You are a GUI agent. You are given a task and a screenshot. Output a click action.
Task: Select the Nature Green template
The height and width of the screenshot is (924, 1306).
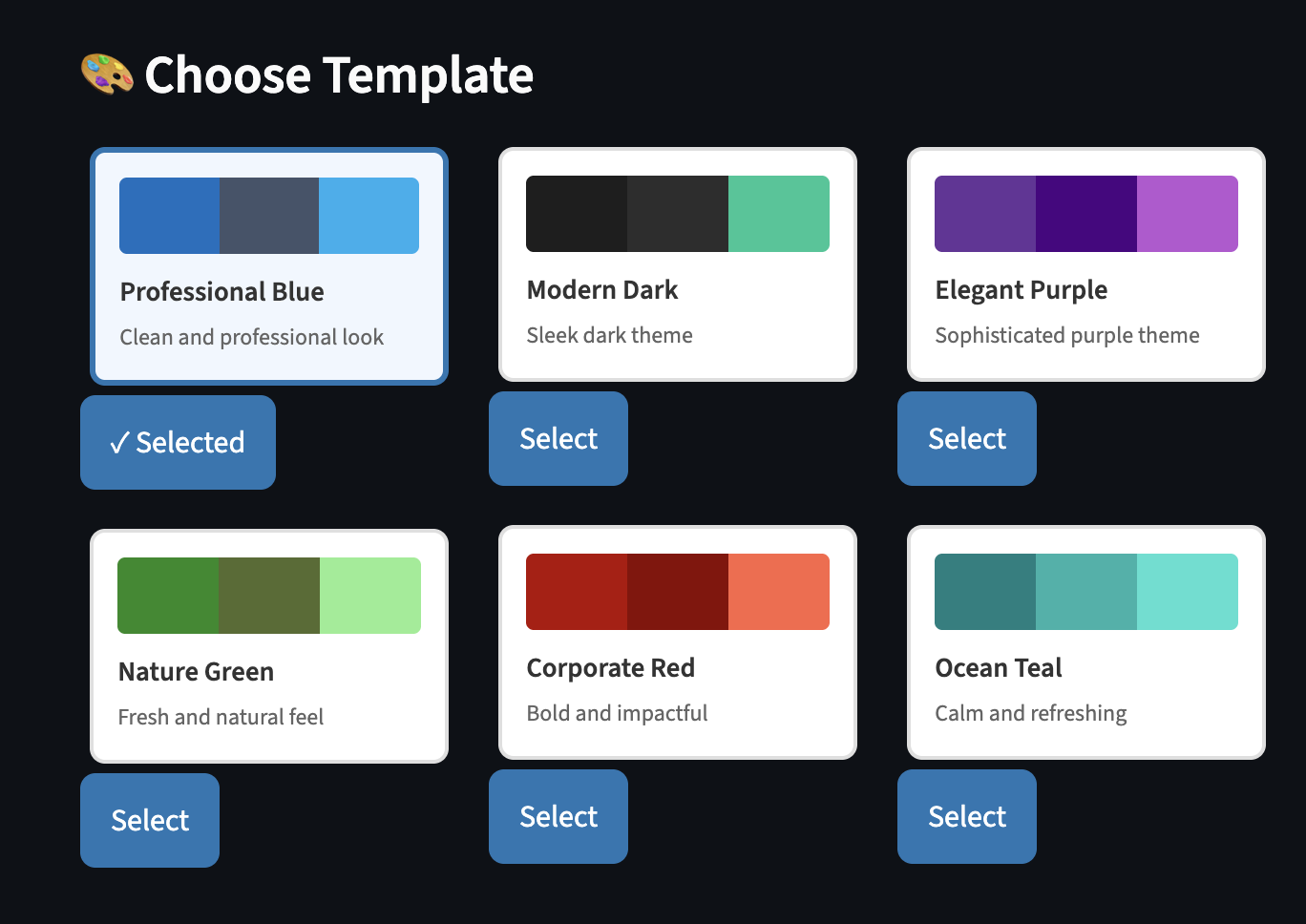pos(149,820)
